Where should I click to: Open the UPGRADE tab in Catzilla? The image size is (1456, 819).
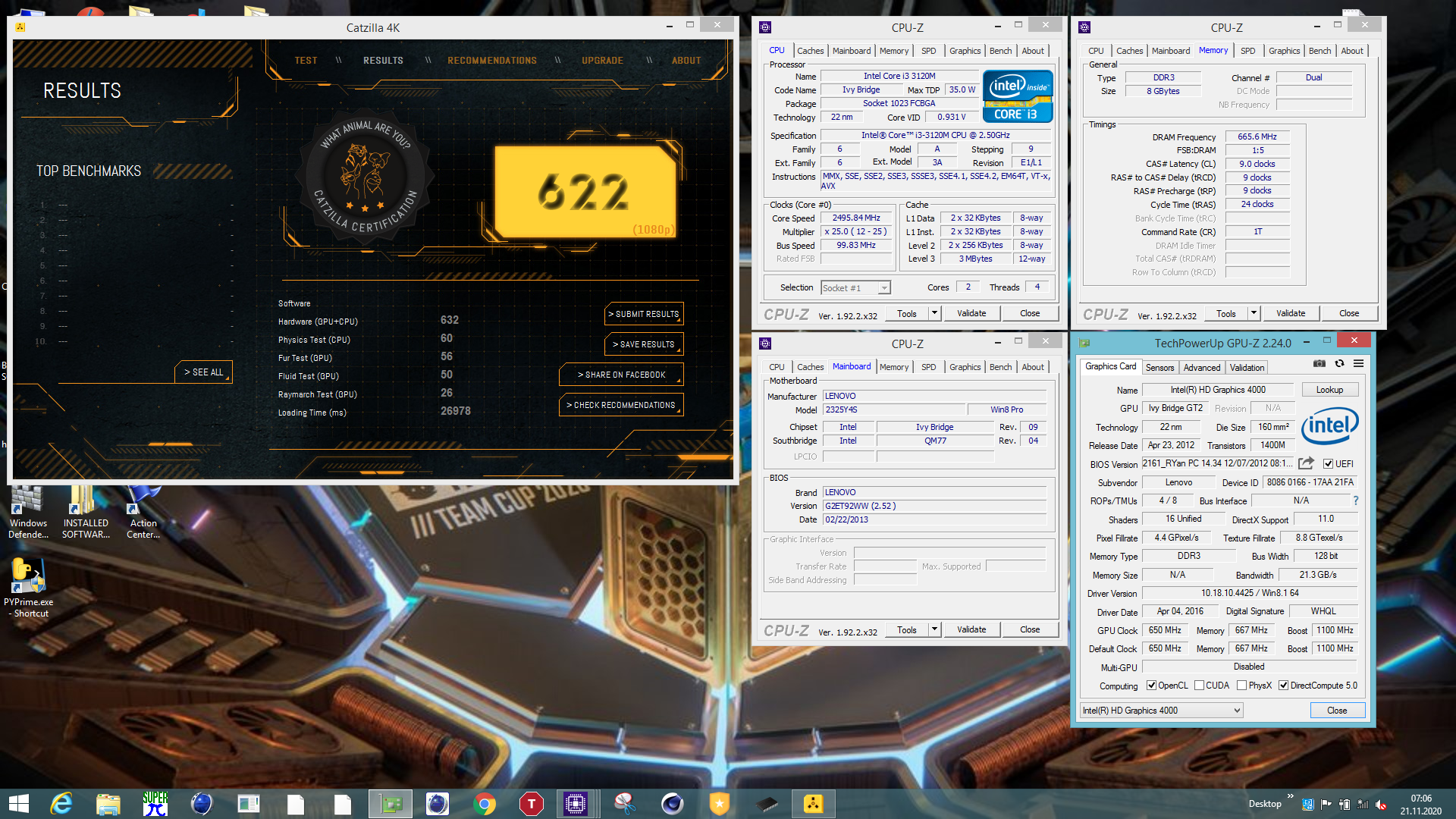click(x=602, y=61)
